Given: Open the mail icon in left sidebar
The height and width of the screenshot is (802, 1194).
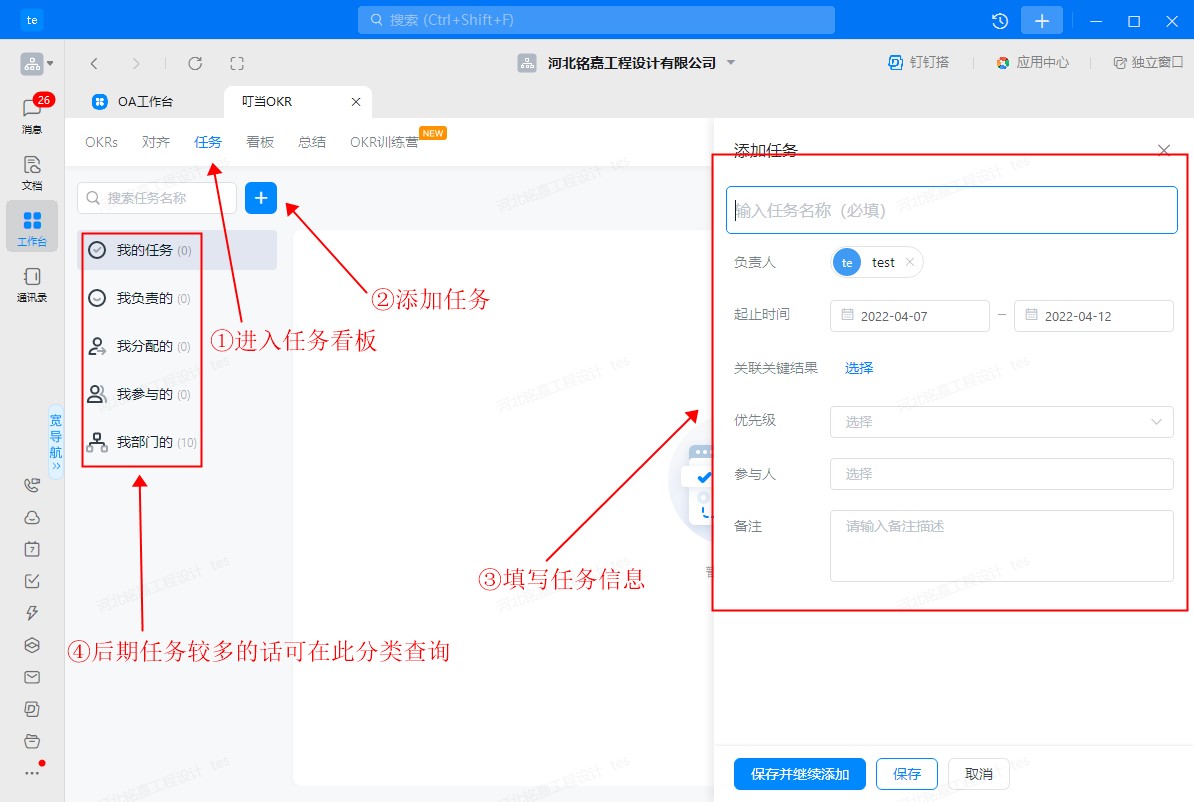Looking at the screenshot, I should click(x=32, y=677).
